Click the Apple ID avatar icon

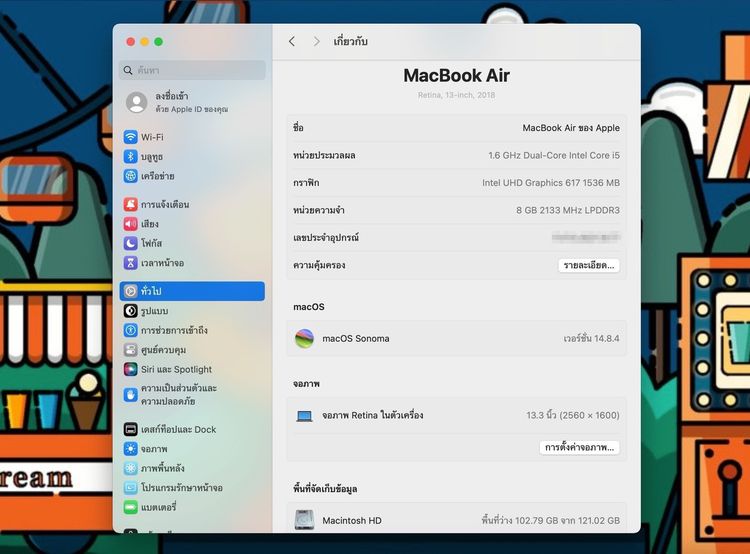pyautogui.click(x=136, y=102)
